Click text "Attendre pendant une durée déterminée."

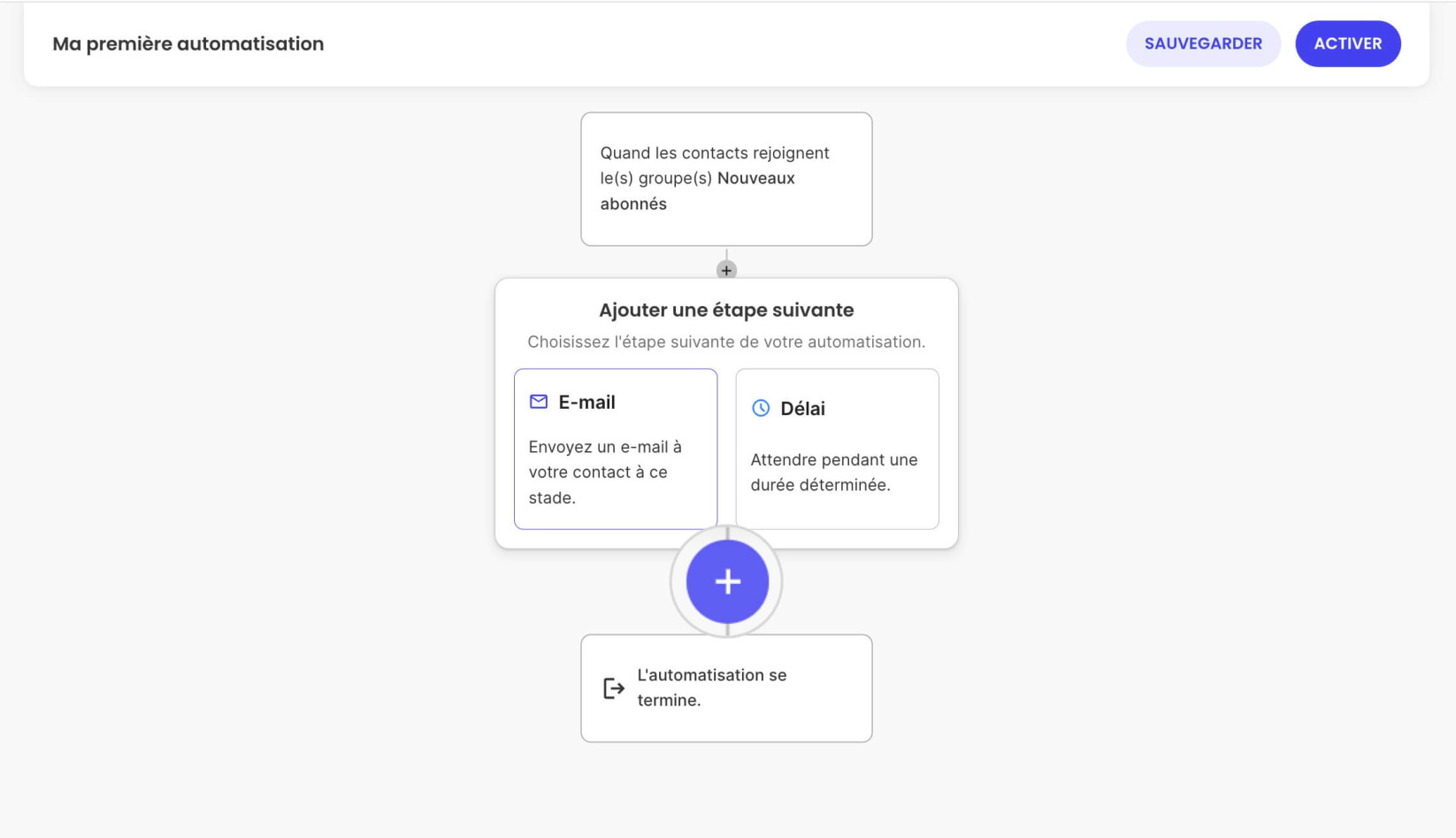click(x=834, y=472)
